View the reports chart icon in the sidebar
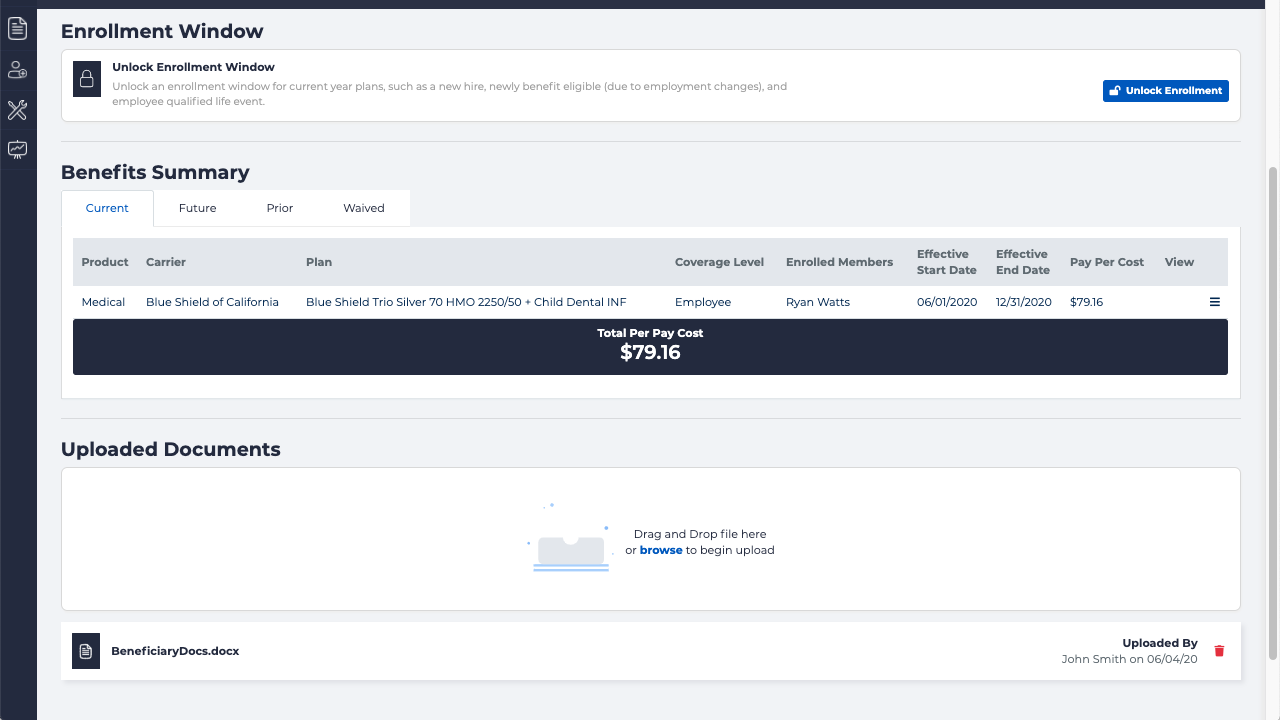This screenshot has height=720, width=1280. point(17,149)
